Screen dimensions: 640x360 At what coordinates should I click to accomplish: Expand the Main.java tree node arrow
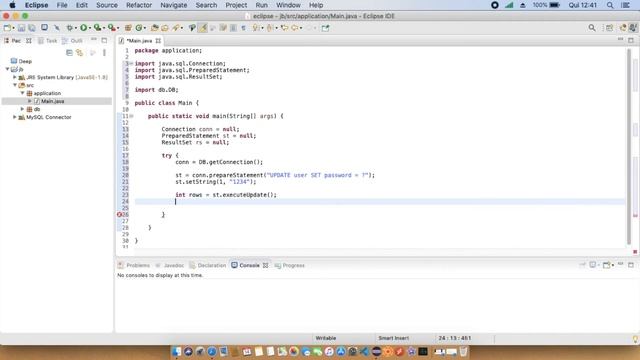click(x=30, y=101)
